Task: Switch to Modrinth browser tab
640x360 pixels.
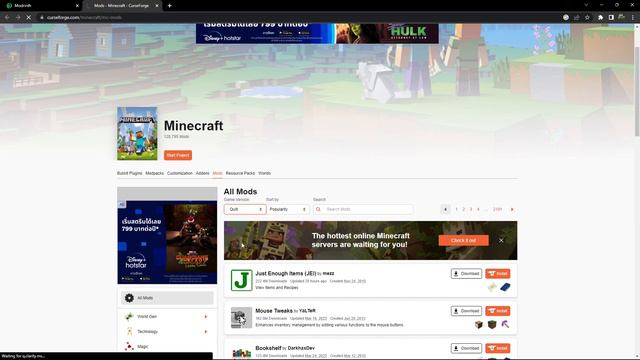Action: click(x=41, y=6)
